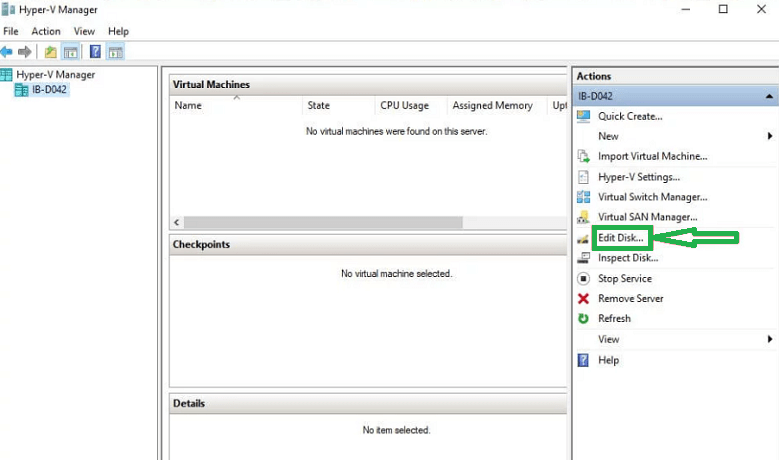This screenshot has height=460, width=779.
Task: Sort by the Assigned Memory column header
Action: click(x=497, y=105)
